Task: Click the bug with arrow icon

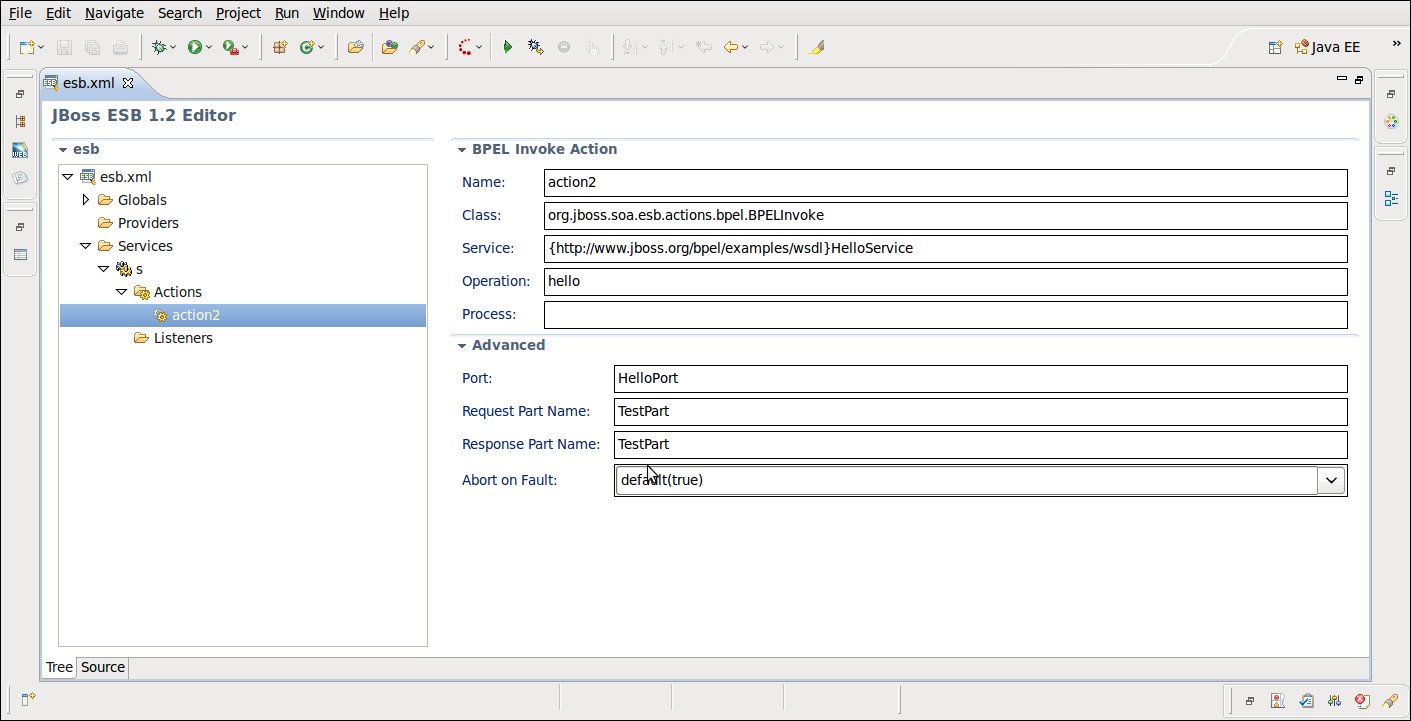Action: click(x=535, y=47)
